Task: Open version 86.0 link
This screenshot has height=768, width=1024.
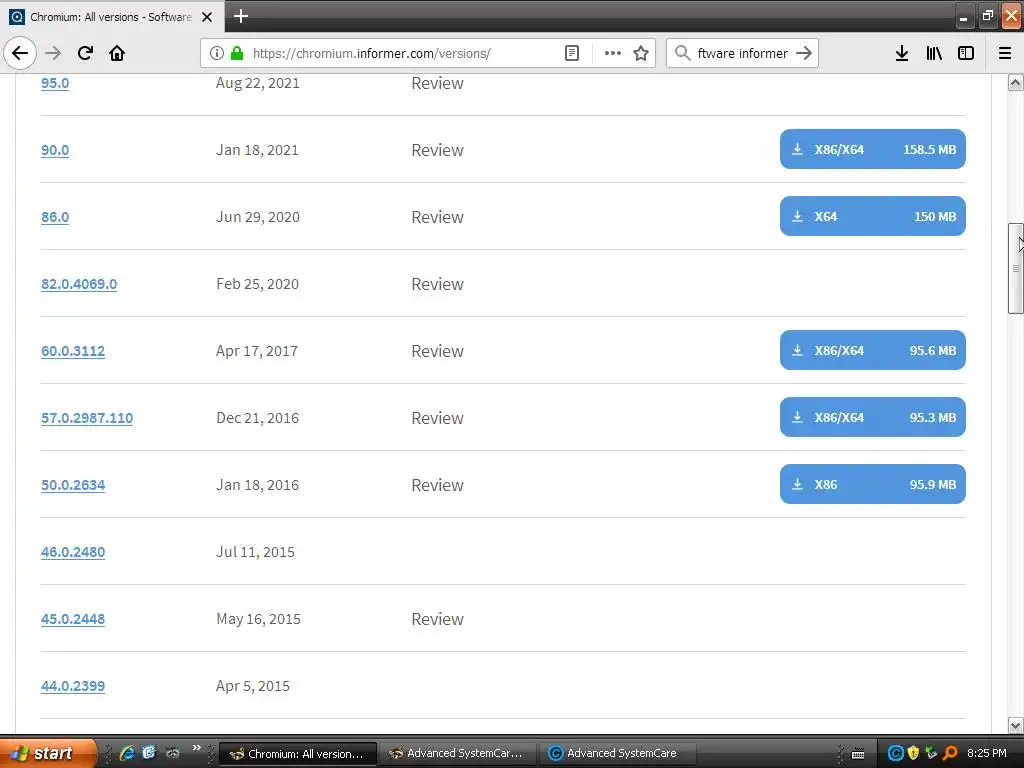Action: click(55, 217)
